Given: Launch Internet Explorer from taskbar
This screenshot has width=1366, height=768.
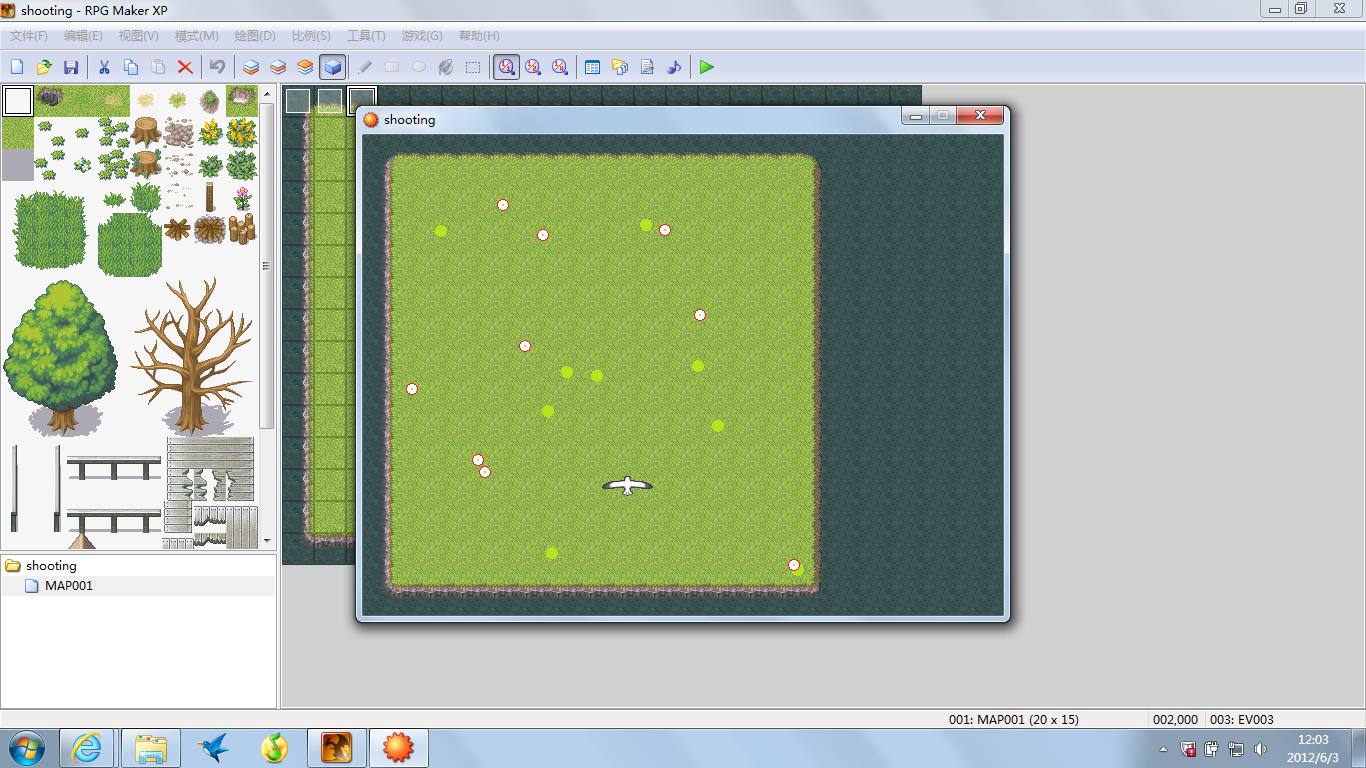Looking at the screenshot, I should pos(87,748).
